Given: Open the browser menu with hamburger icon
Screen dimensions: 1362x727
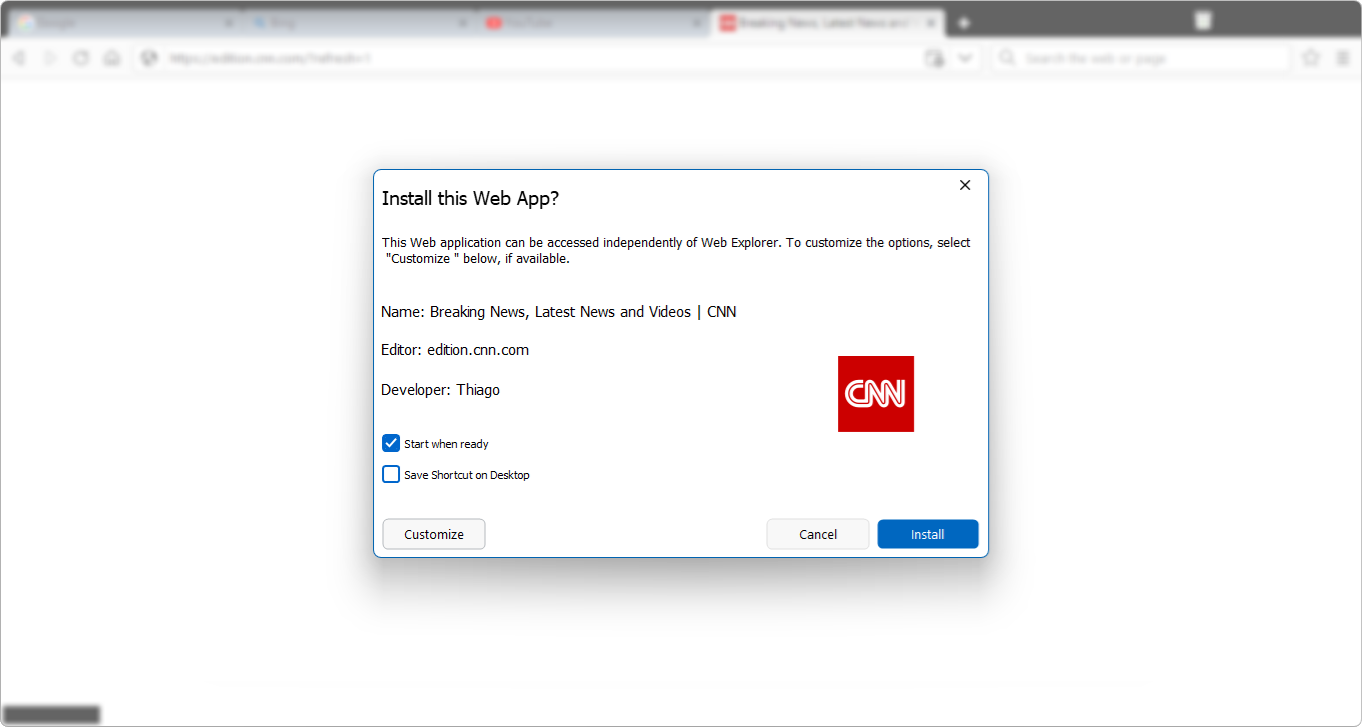Looking at the screenshot, I should (1343, 57).
